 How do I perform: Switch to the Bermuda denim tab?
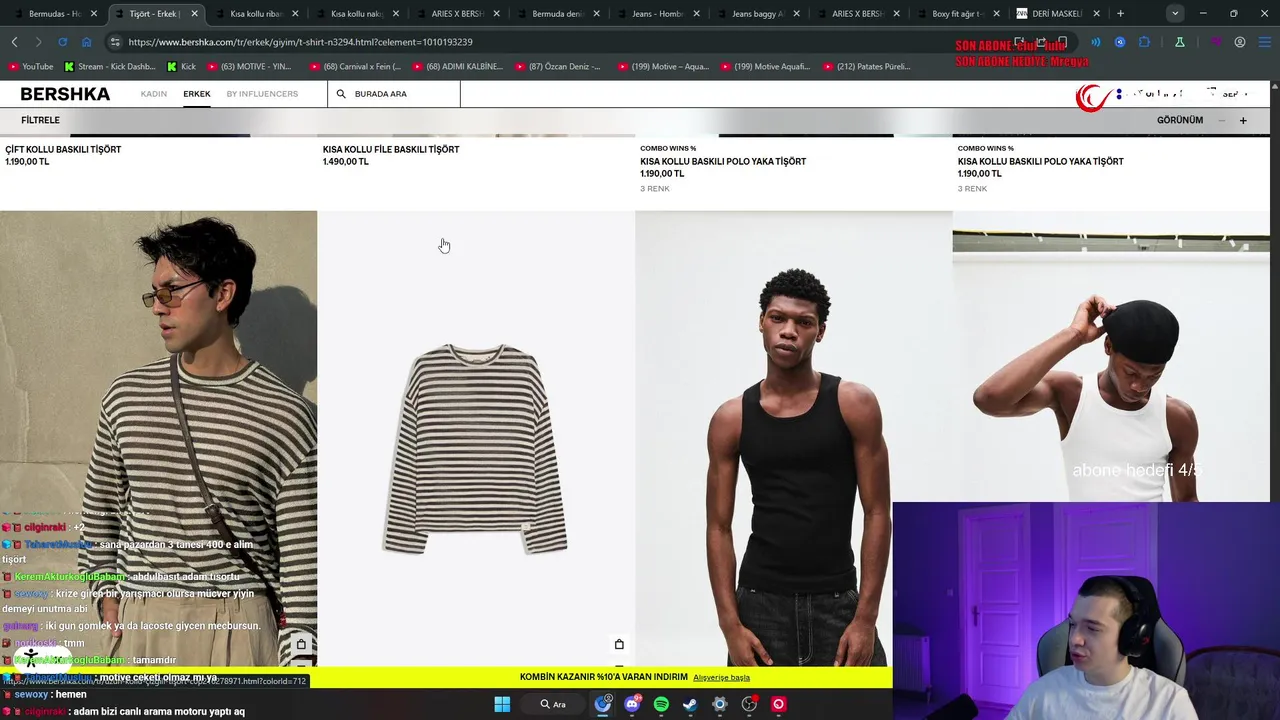coord(558,14)
